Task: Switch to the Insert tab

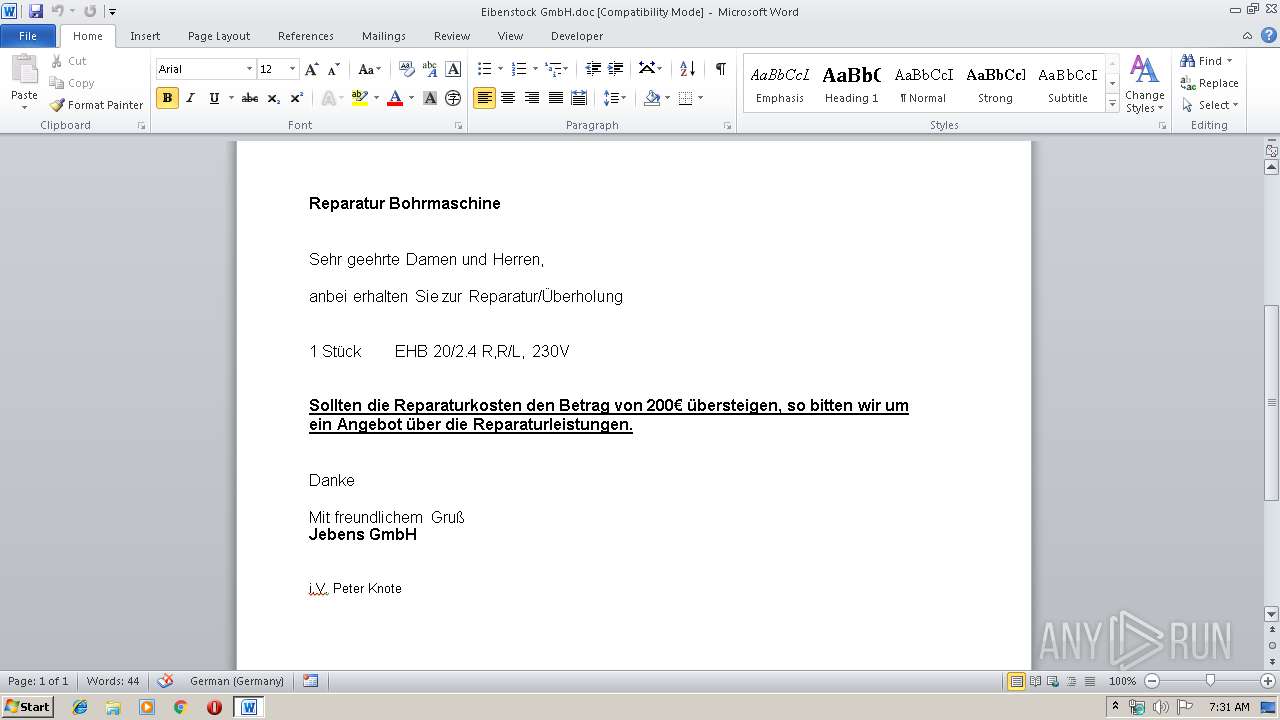Action: [x=145, y=36]
